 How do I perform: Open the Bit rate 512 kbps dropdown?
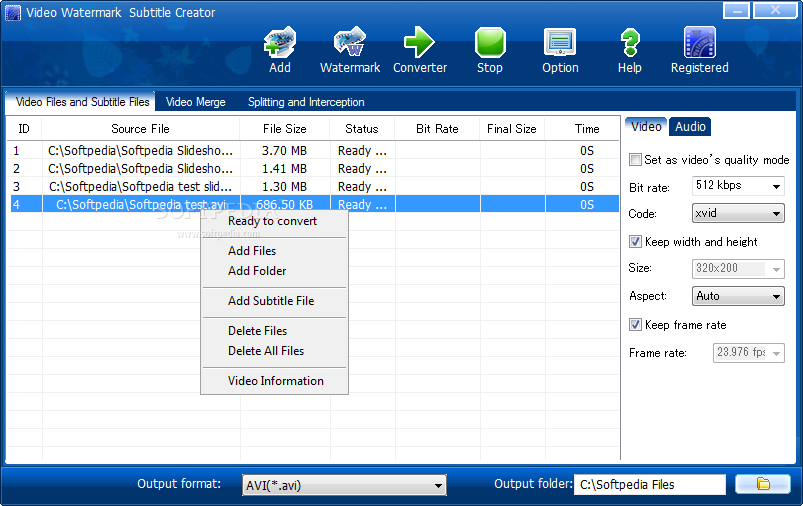click(738, 186)
